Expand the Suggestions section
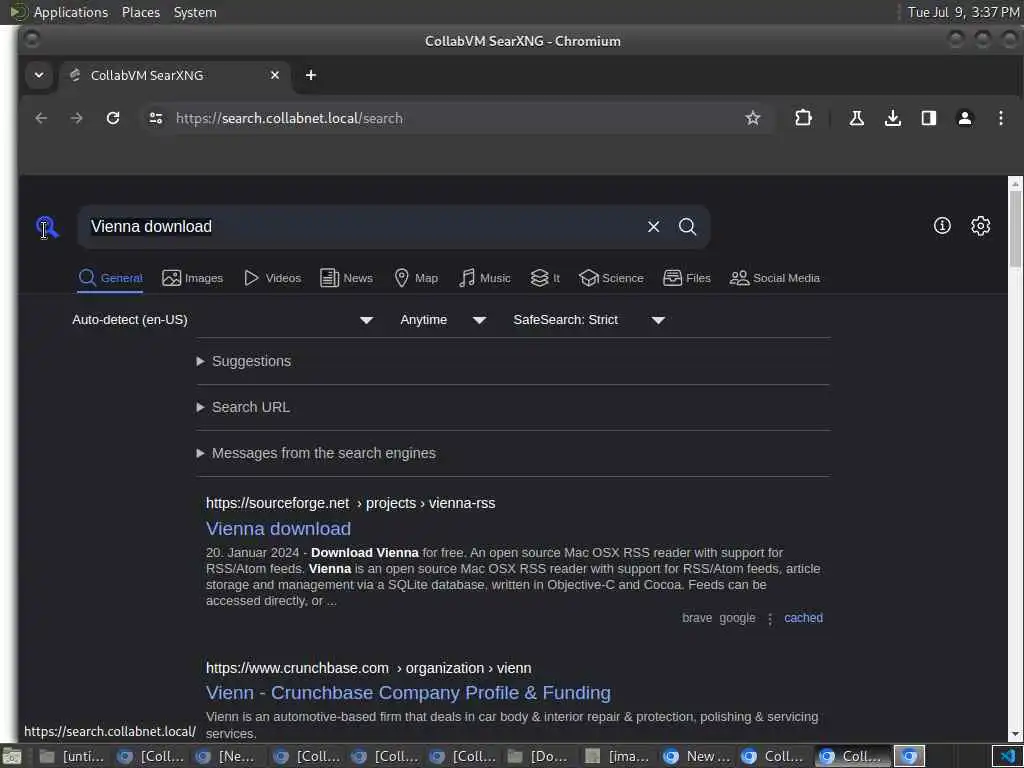 point(244,361)
